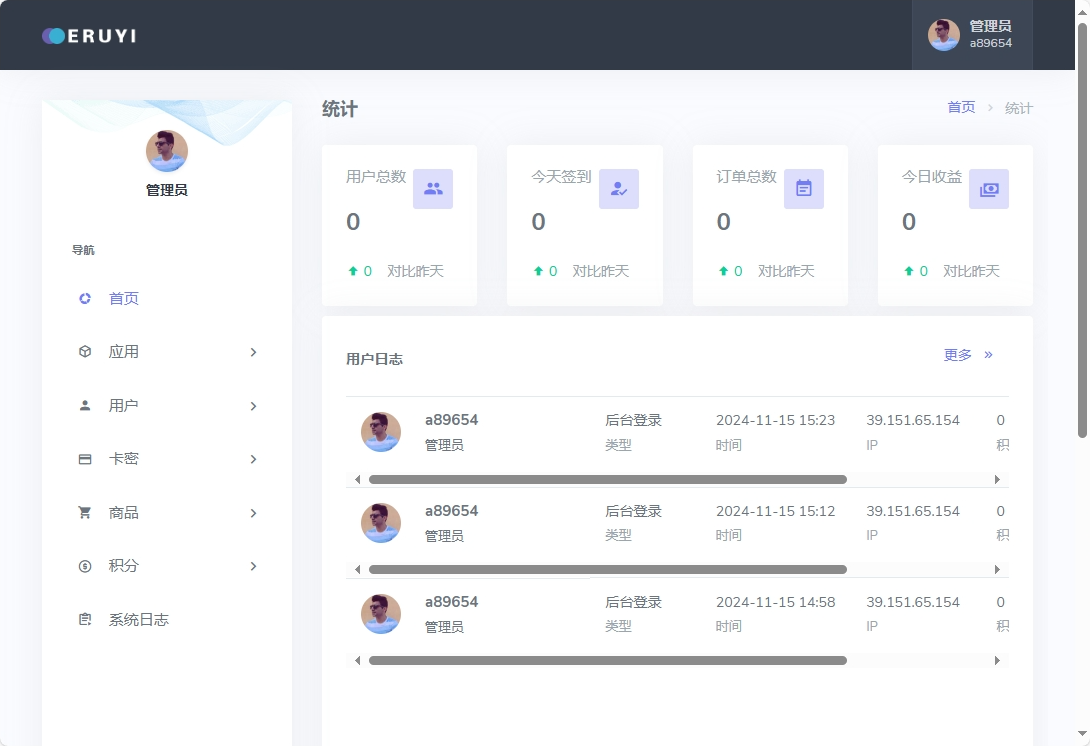Click the horizontal scrollbar thumb under 14:58 row
This screenshot has width=1090, height=746.
tap(608, 660)
